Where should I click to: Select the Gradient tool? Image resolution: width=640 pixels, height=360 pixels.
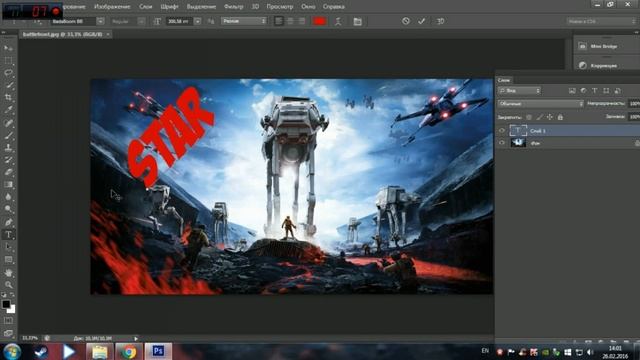coord(8,184)
